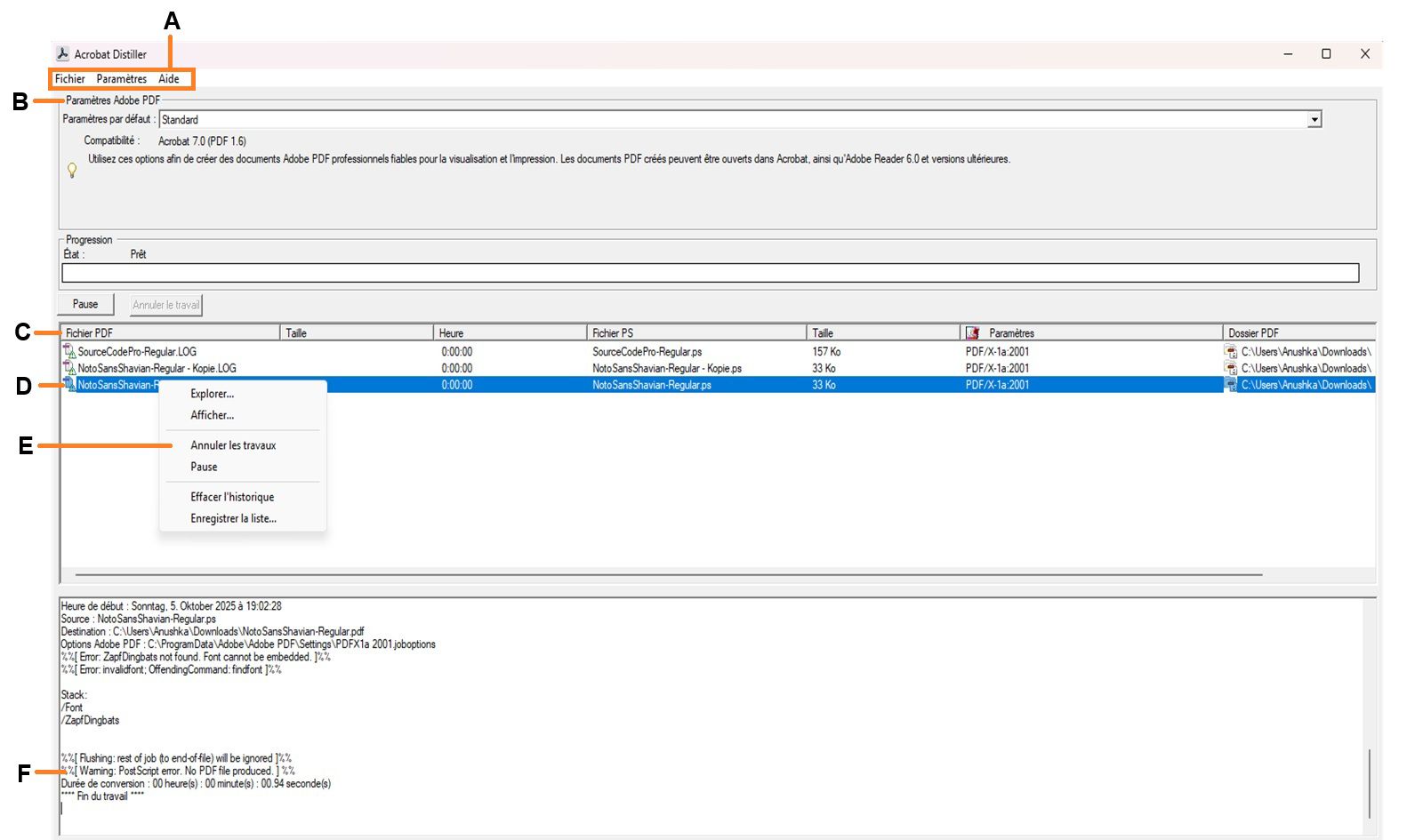This screenshot has width=1423, height=840.
Task: Click the Dossier PDF folder icon in Kopie row
Action: coord(1231,368)
